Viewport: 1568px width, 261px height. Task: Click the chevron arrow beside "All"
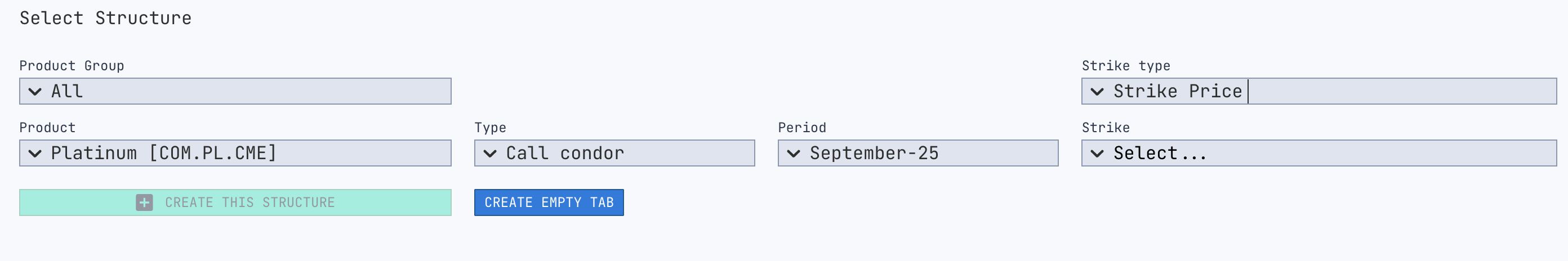pyautogui.click(x=35, y=91)
